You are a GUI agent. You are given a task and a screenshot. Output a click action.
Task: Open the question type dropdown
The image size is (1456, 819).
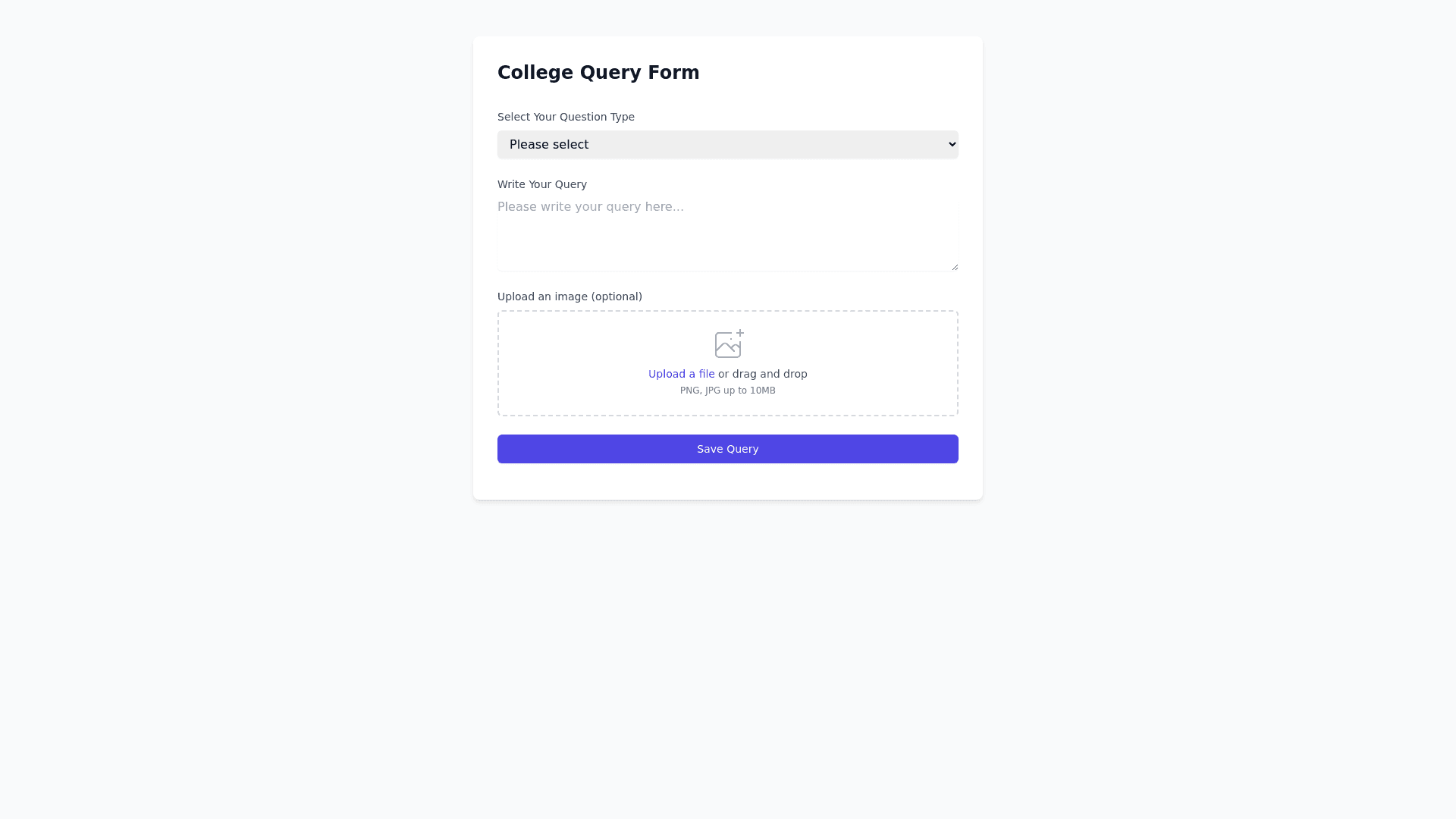point(727,145)
